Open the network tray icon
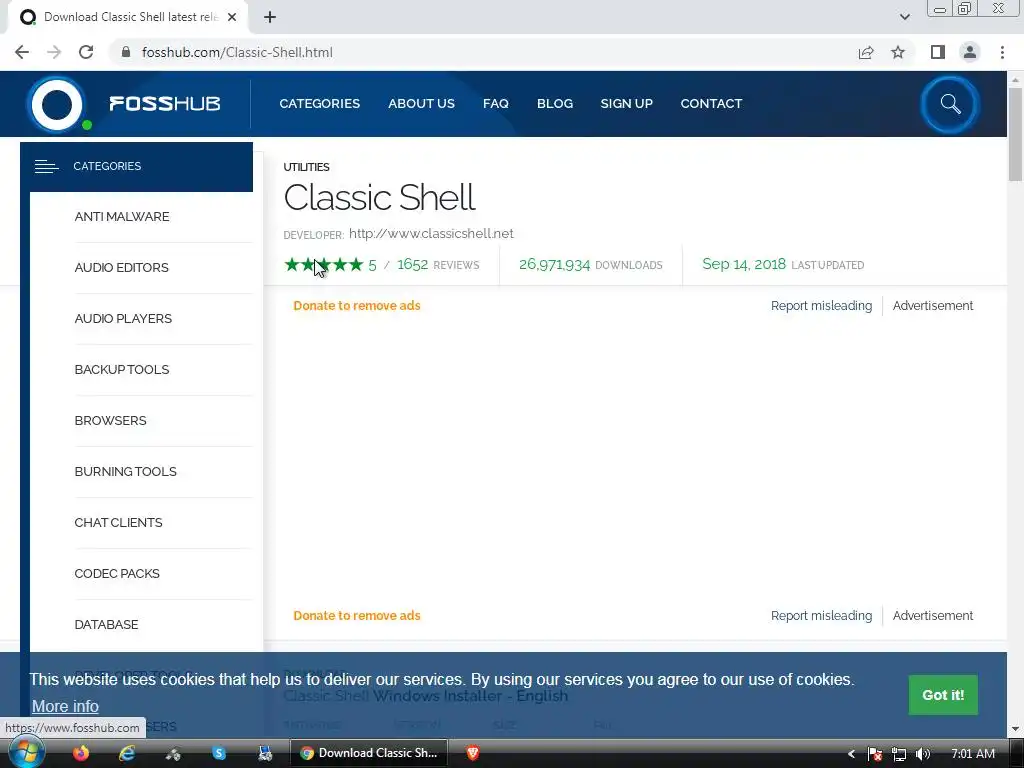This screenshot has width=1024, height=768. (899, 754)
